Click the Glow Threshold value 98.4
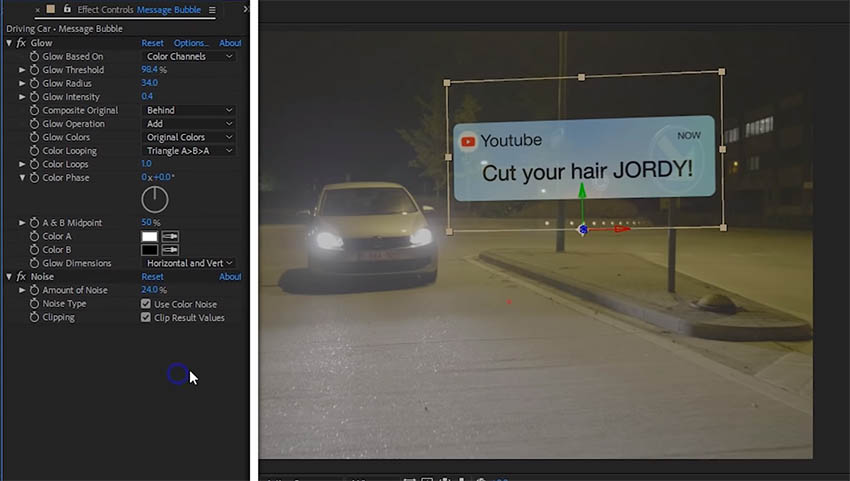 [150, 69]
